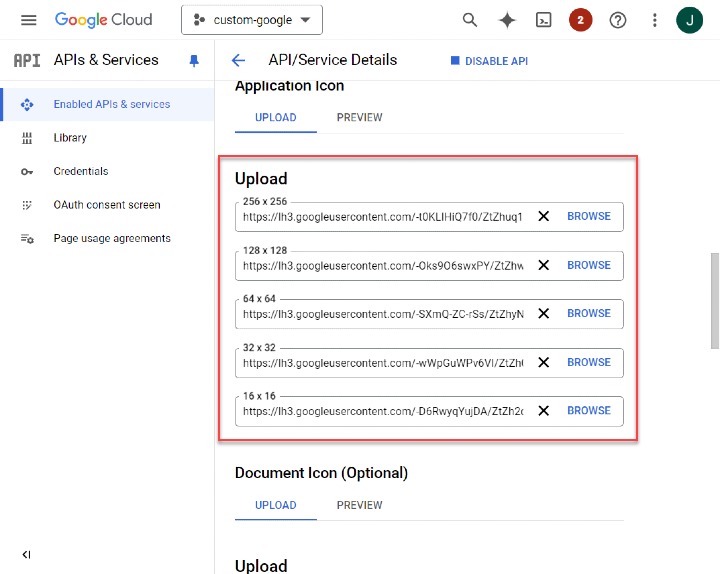
Task: Open the user account avatar J
Action: pos(689,20)
